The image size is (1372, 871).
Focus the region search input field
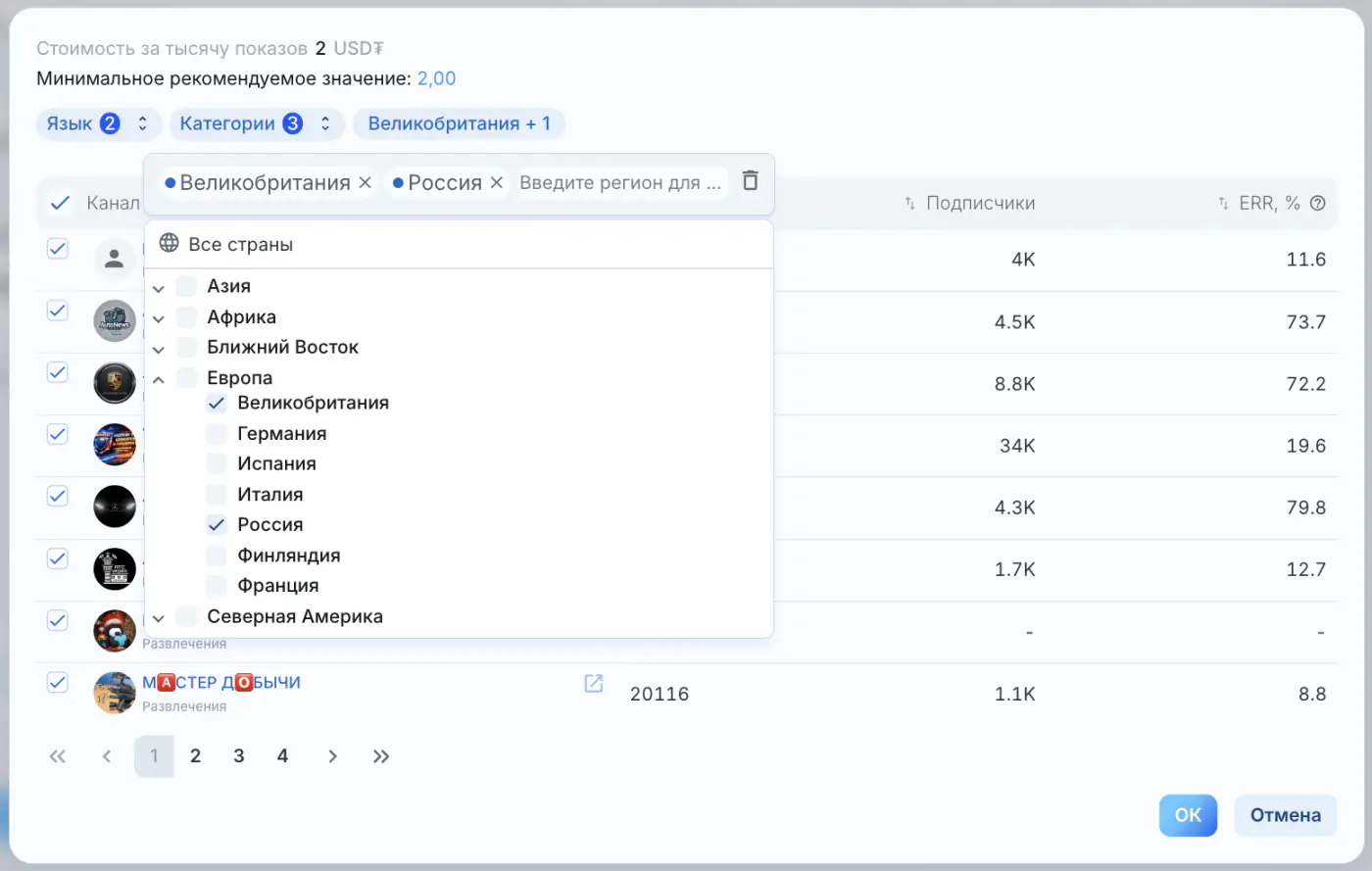pos(620,183)
